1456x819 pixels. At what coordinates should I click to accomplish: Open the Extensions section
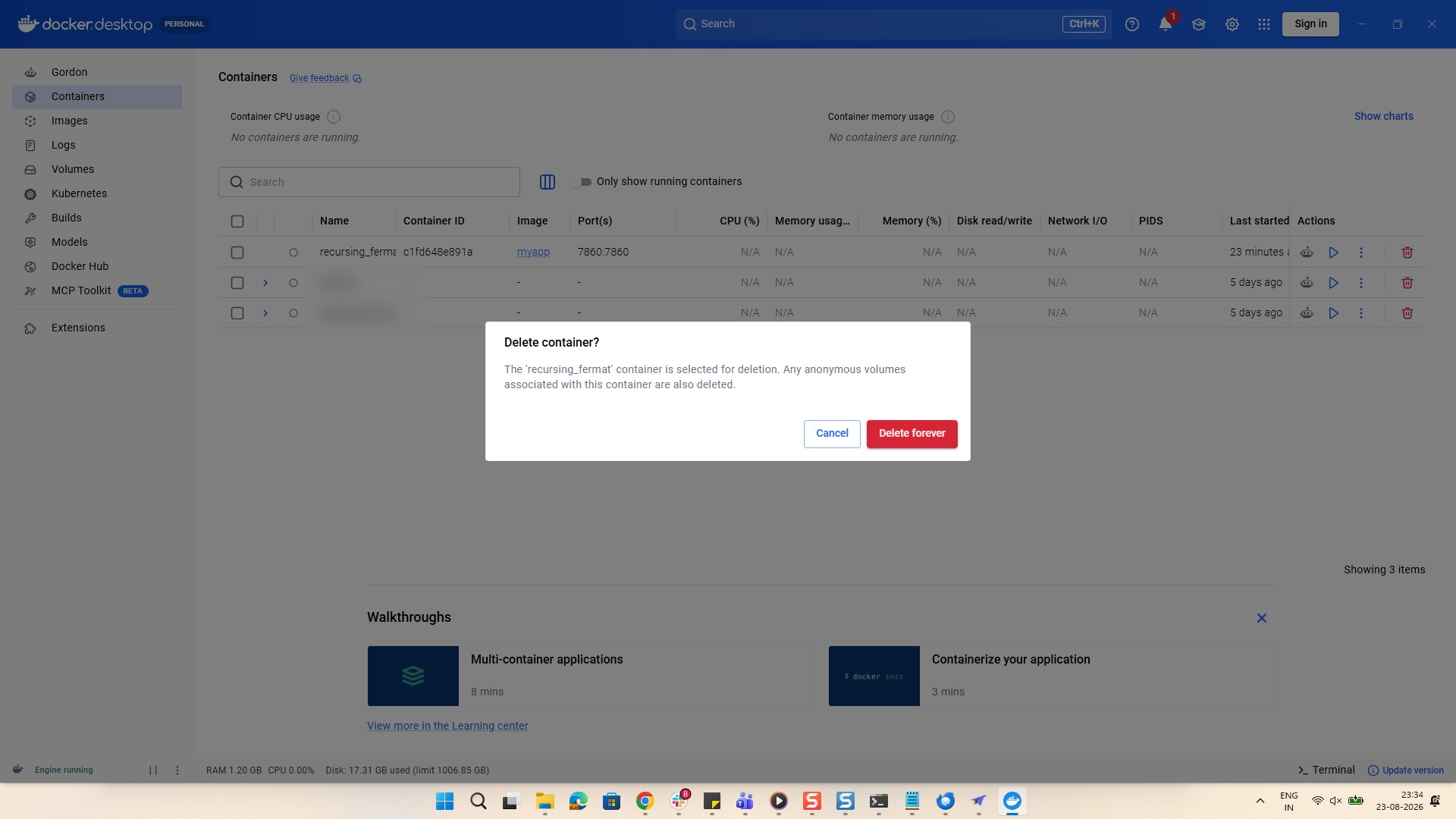(x=97, y=328)
